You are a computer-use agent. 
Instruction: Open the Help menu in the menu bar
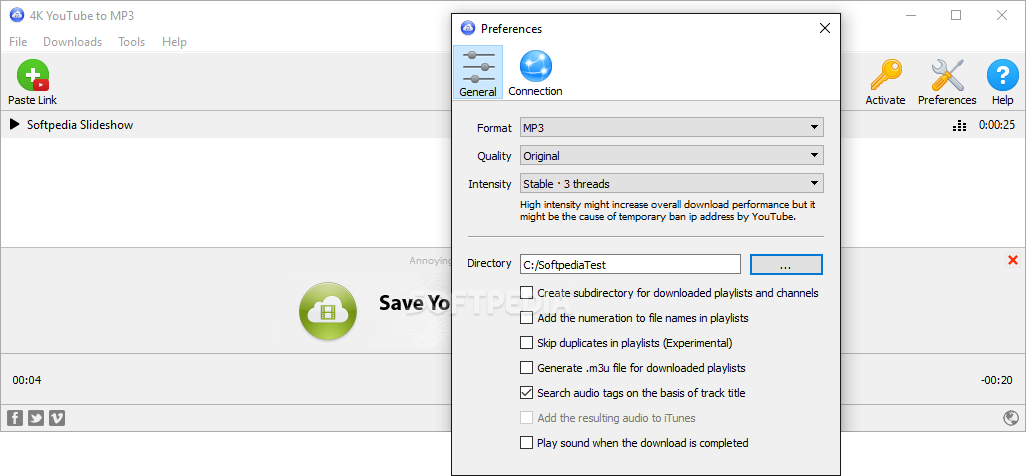[x=174, y=41]
